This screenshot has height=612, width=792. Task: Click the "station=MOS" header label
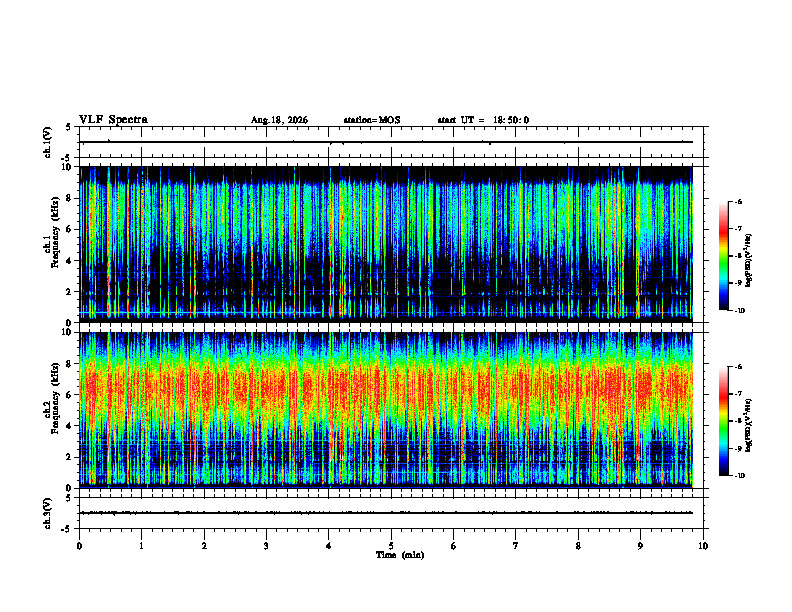[372, 120]
